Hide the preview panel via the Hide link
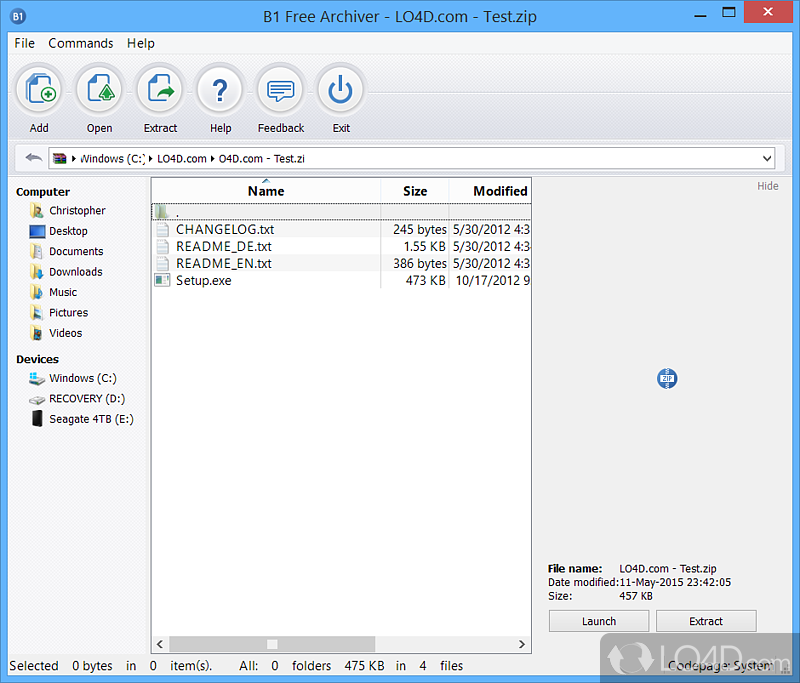The height and width of the screenshot is (683, 800). (x=767, y=186)
